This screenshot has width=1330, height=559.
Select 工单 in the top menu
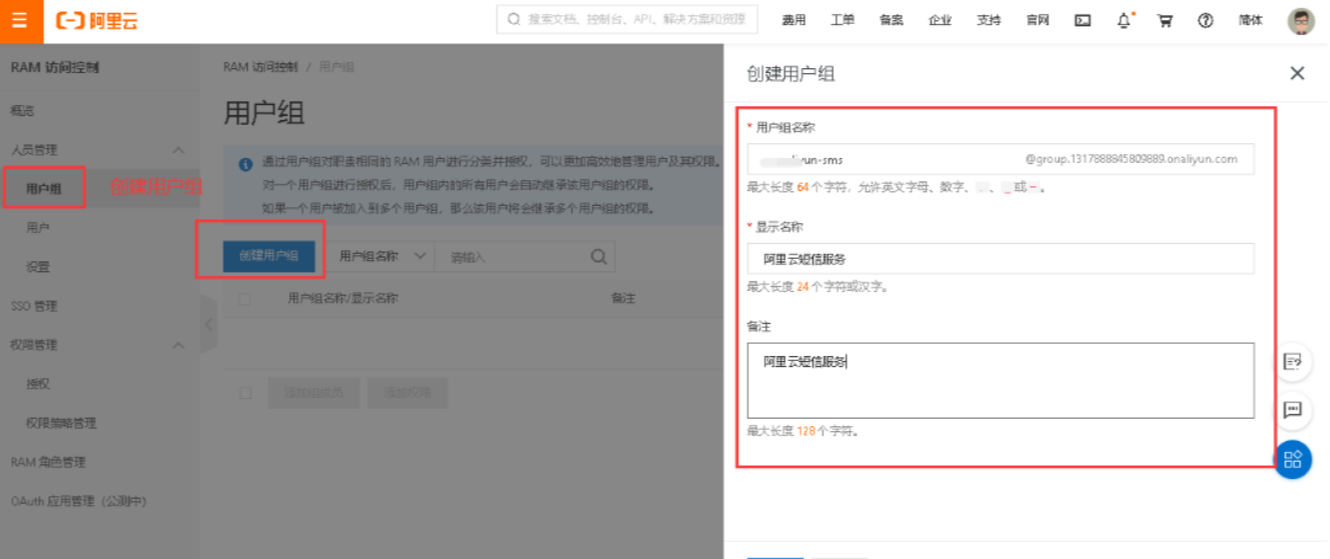tap(842, 20)
